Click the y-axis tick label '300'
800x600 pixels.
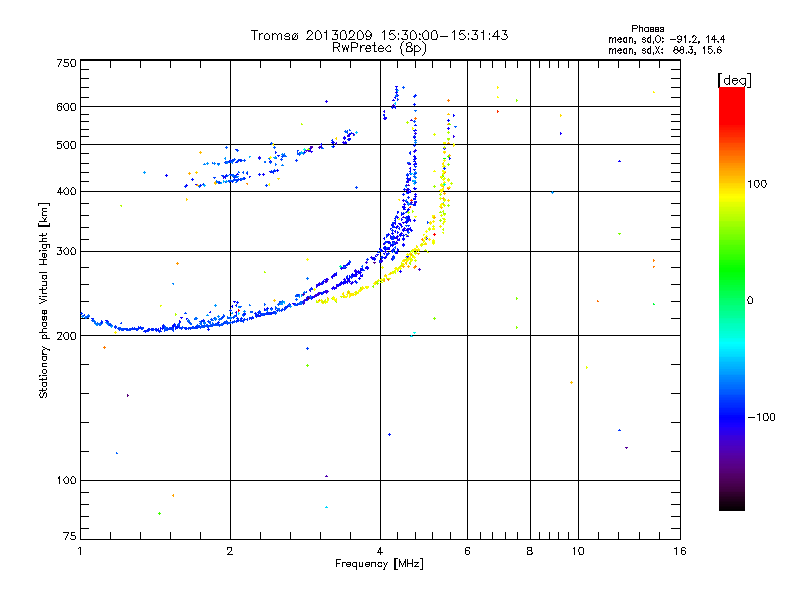point(66,252)
